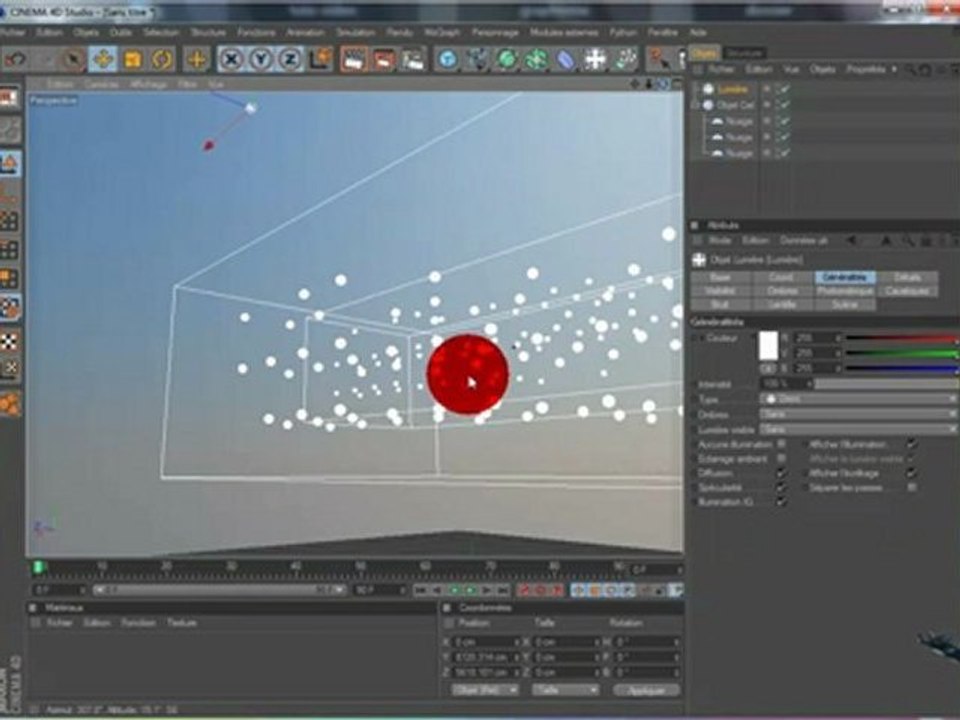
Task: Activate the Rotate tool
Action: 162,59
